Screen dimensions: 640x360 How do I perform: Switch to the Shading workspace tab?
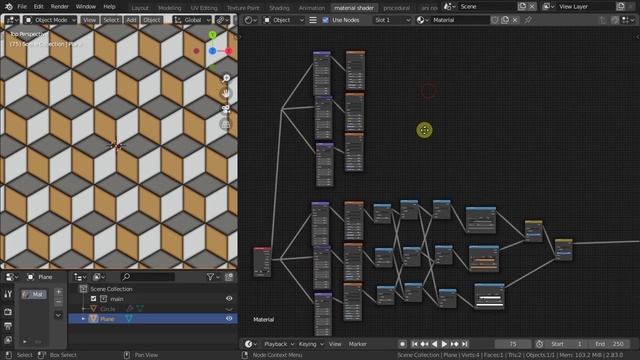[x=279, y=8]
